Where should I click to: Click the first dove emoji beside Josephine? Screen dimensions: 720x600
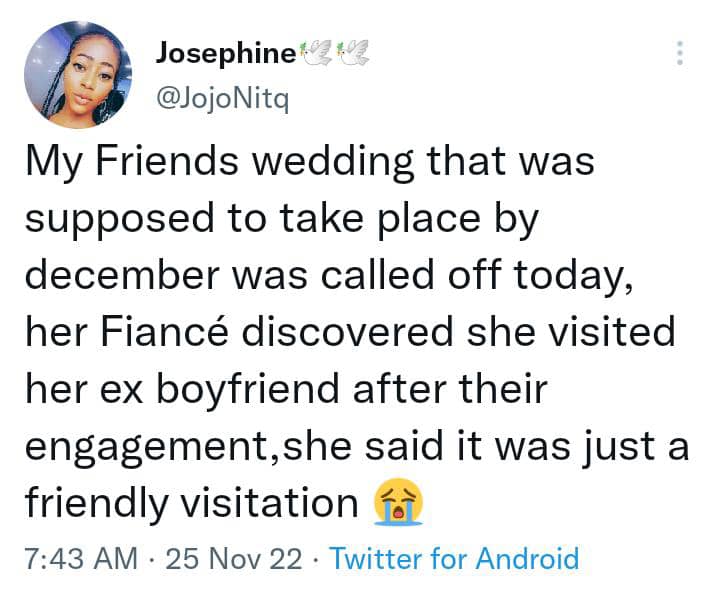pos(315,52)
